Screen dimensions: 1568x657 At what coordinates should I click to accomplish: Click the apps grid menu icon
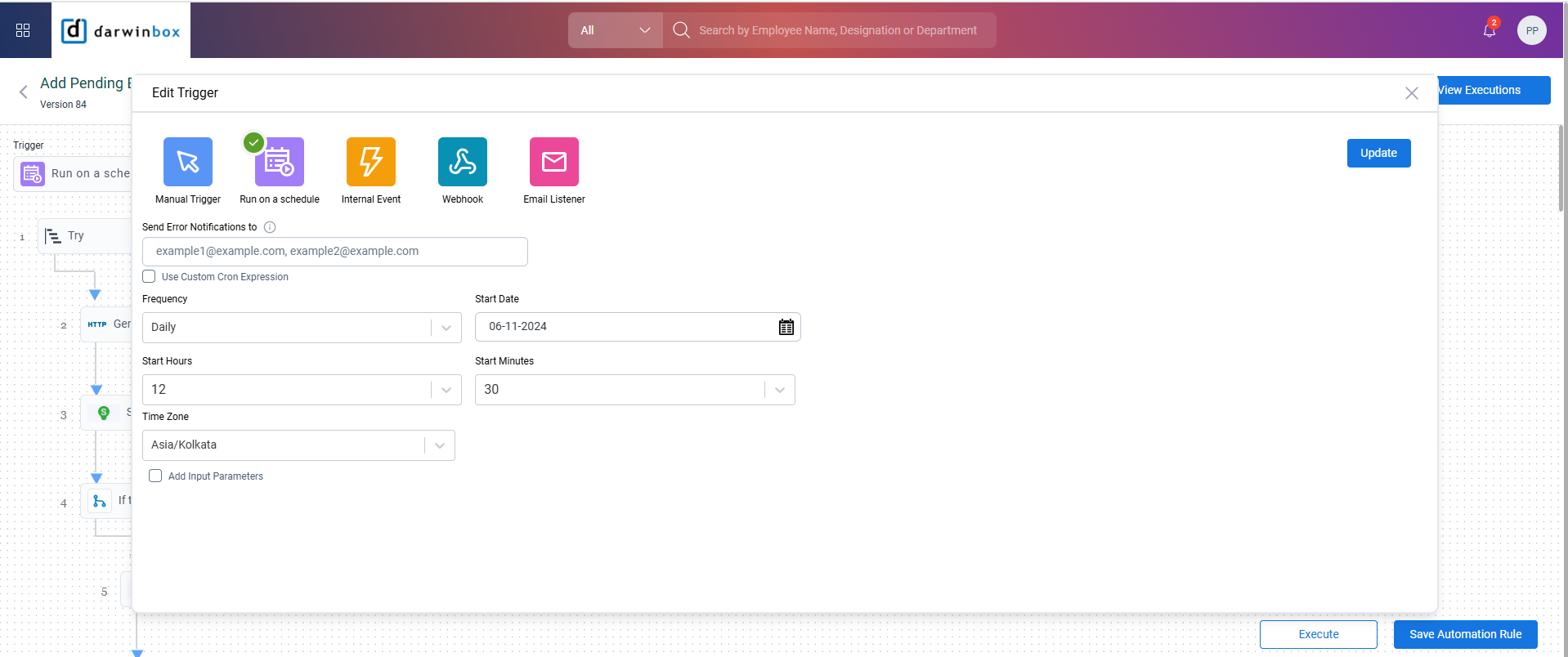point(23,30)
